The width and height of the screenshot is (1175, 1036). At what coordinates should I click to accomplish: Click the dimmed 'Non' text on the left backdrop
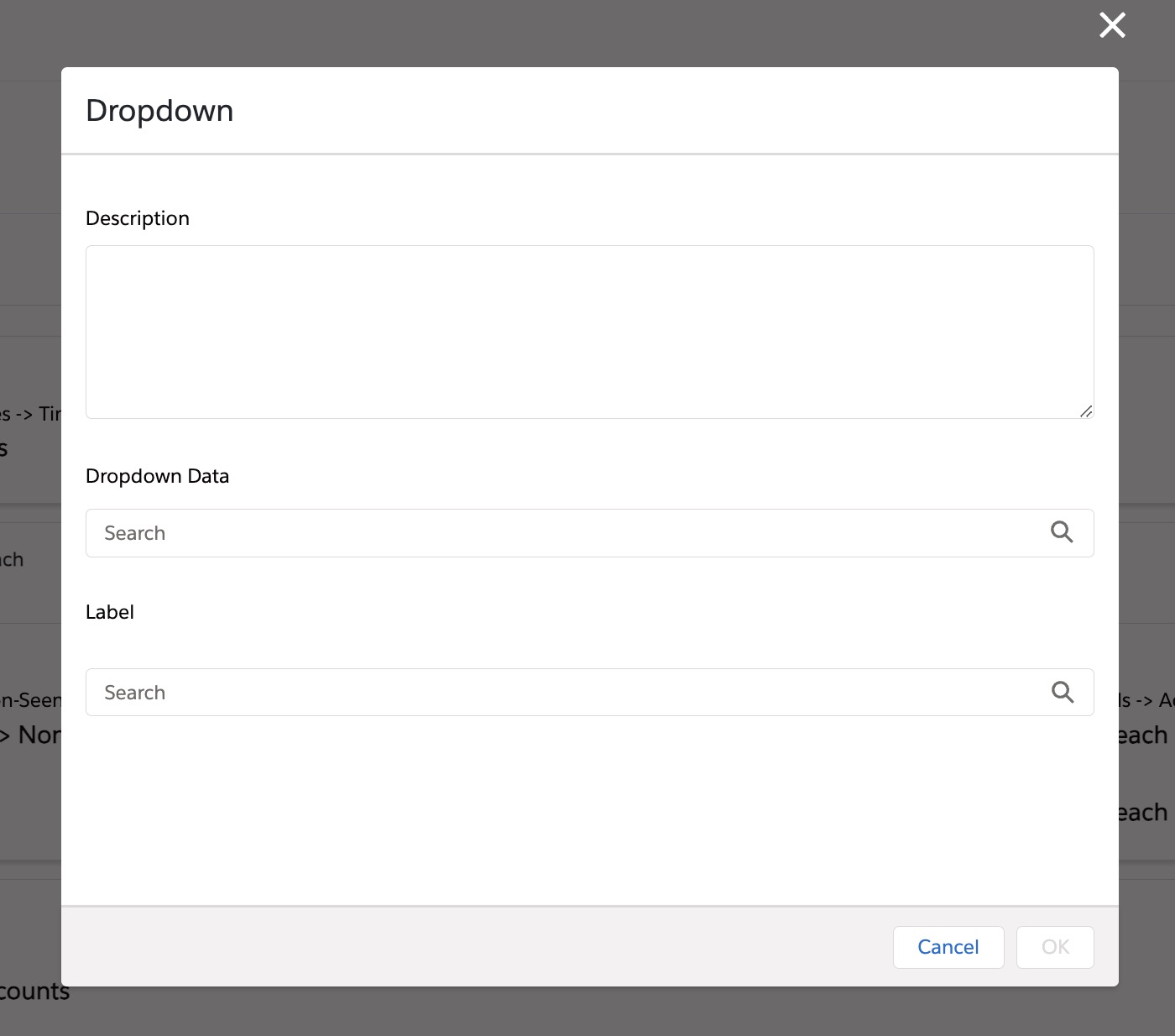[39, 735]
